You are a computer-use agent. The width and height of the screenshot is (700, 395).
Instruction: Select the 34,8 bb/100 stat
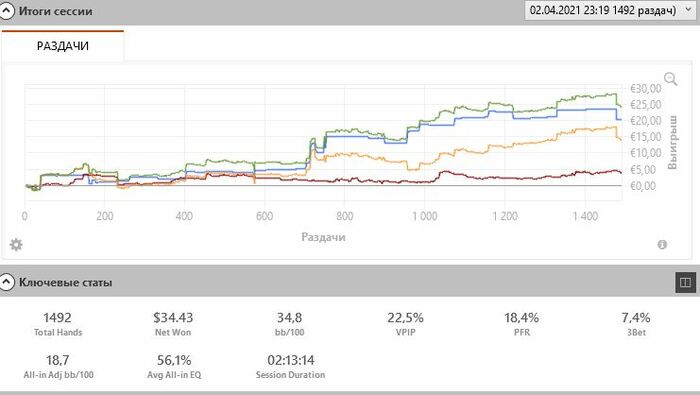click(289, 324)
